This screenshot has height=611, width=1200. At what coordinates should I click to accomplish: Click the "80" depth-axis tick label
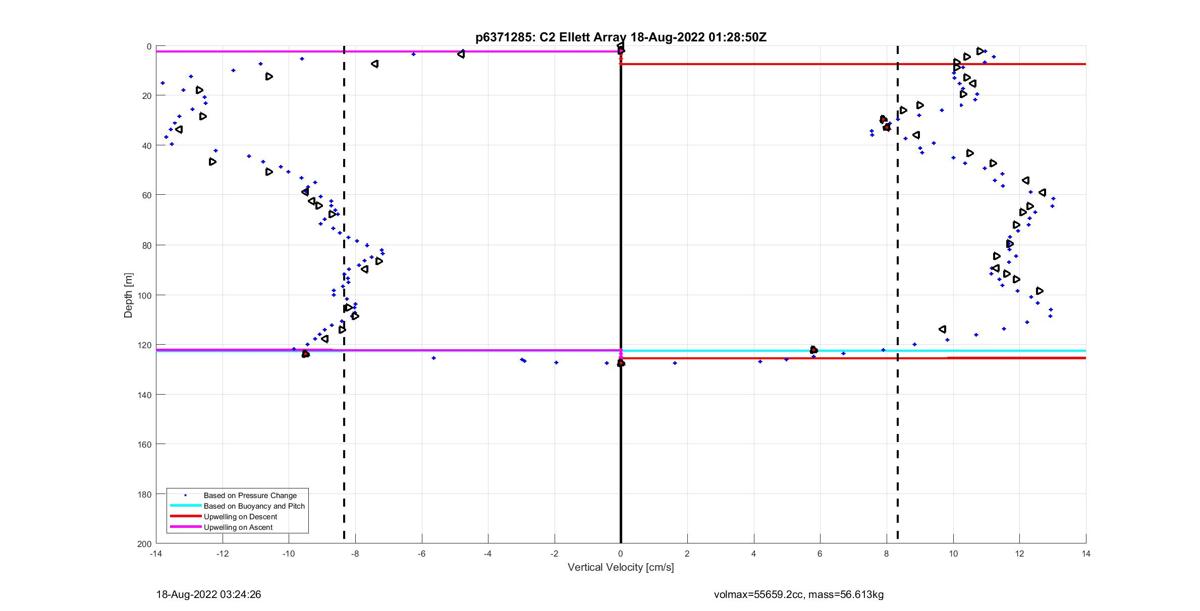point(147,245)
